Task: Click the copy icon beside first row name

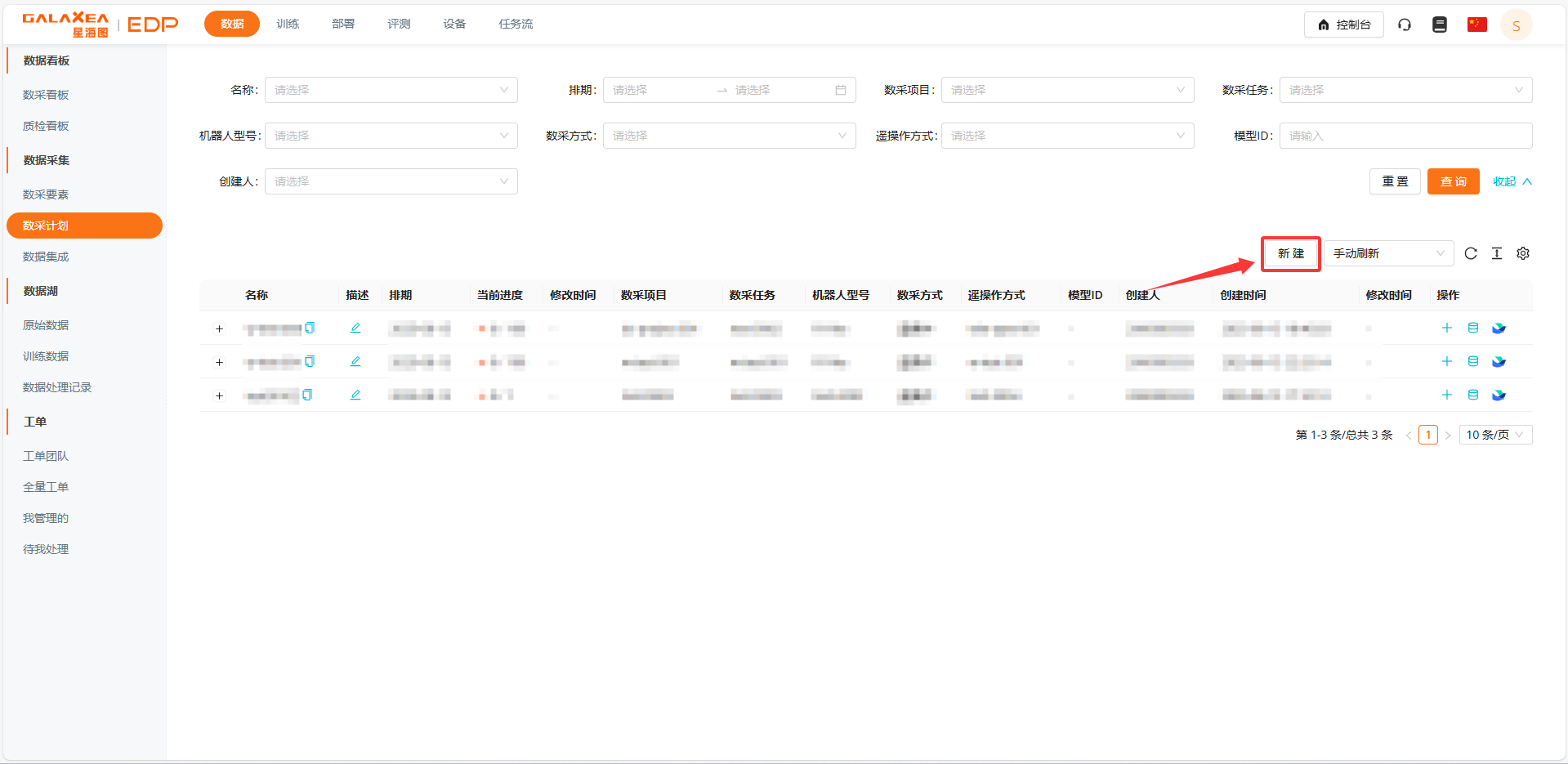Action: [x=310, y=328]
